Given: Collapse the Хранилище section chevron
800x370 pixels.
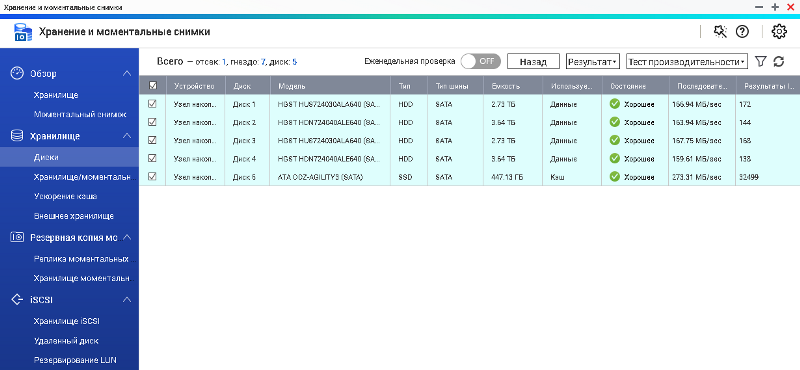Looking at the screenshot, I should (127, 136).
